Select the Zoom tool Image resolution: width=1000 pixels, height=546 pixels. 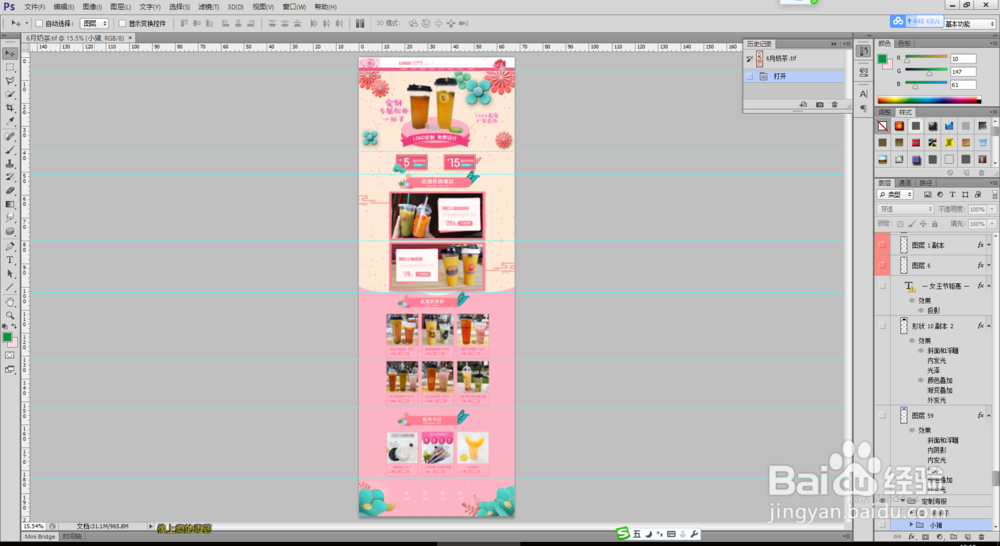10,315
